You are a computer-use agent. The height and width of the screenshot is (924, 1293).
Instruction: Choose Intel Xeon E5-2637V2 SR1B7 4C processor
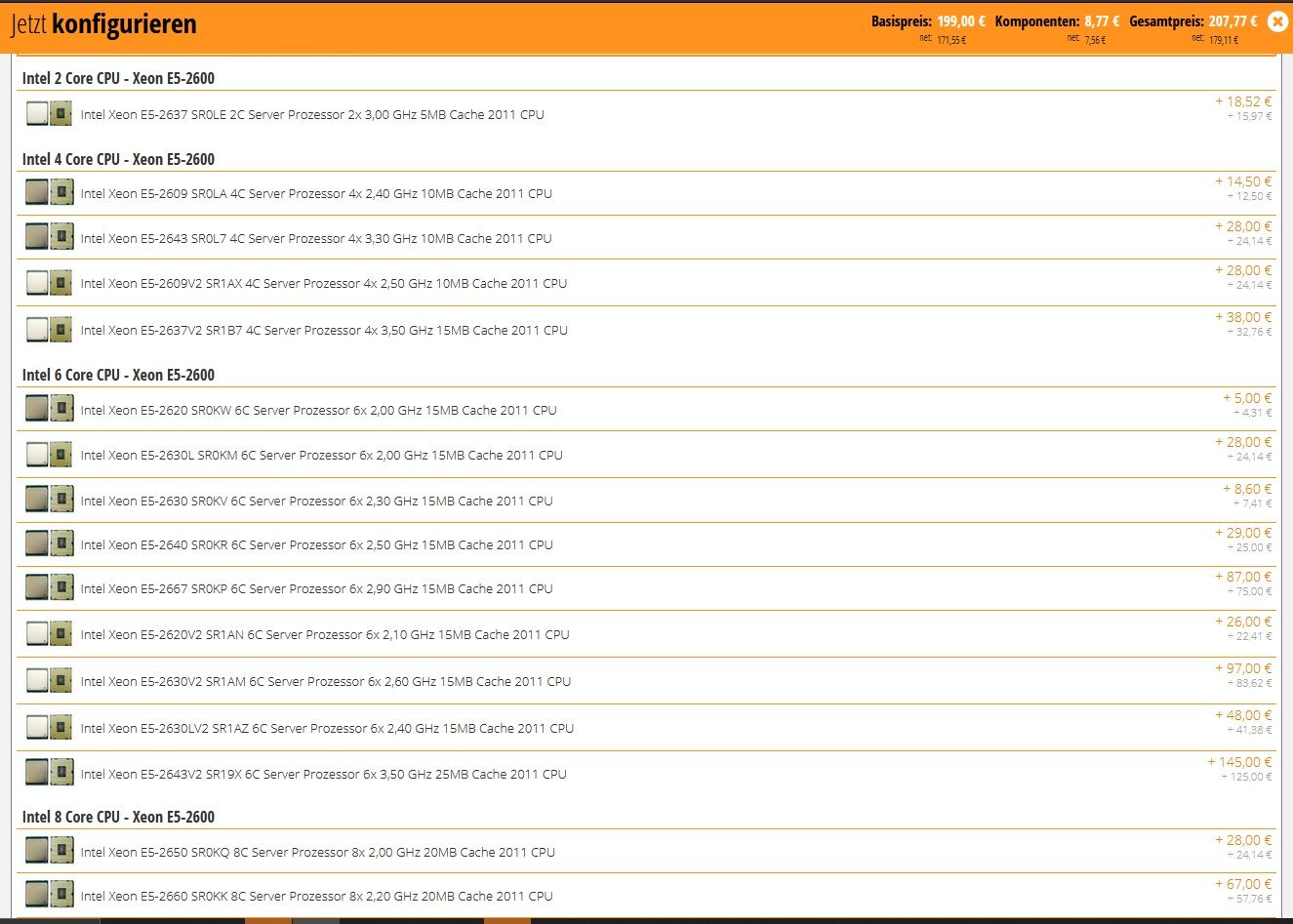point(324,330)
